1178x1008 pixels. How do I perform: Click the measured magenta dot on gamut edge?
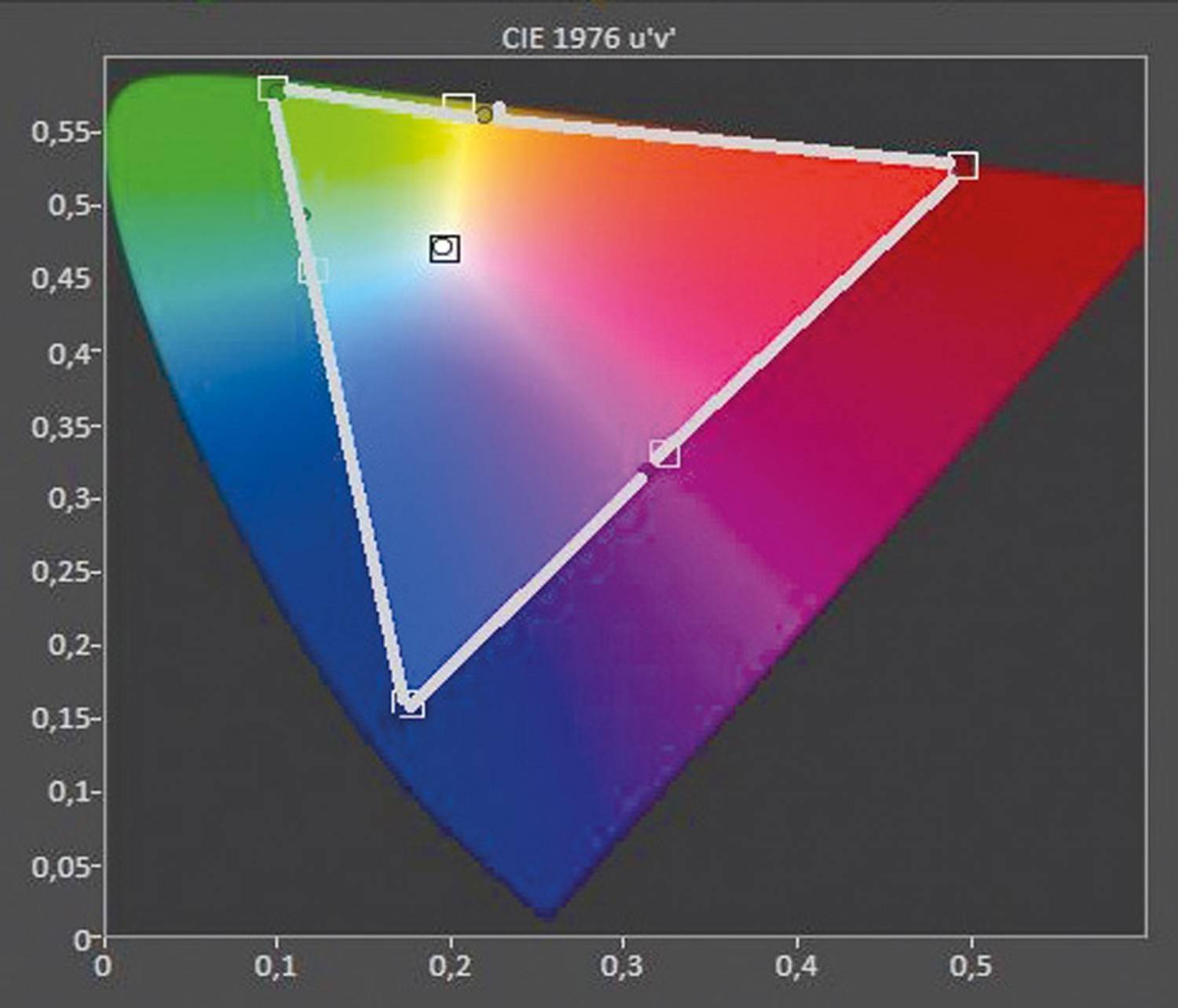[646, 470]
